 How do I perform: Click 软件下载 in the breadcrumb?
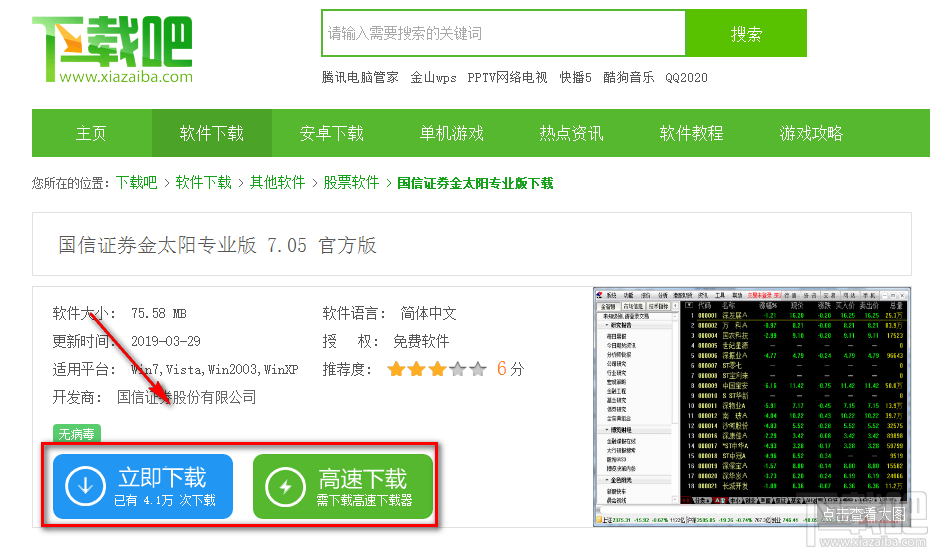click(x=203, y=183)
